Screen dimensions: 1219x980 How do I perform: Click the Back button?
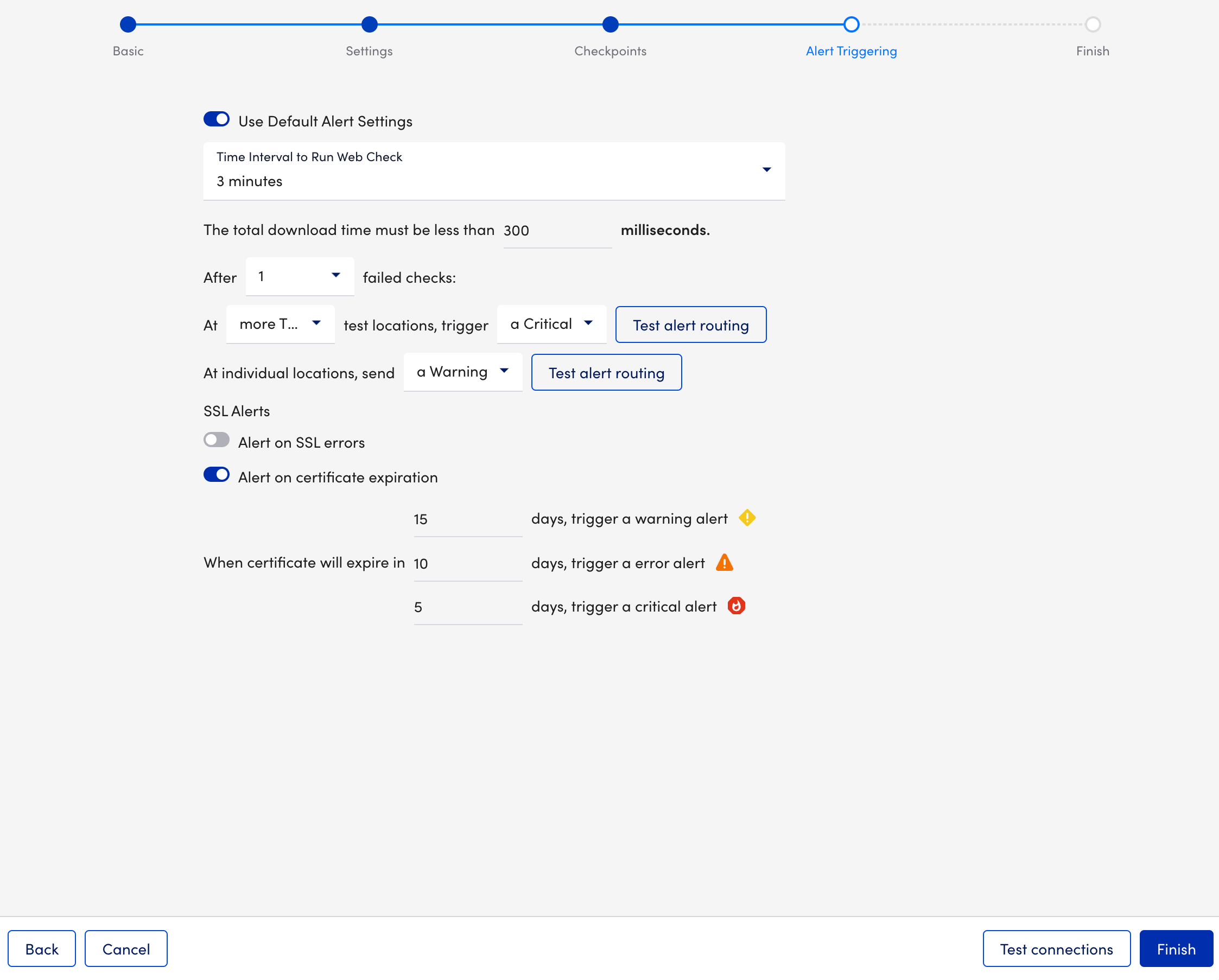pos(41,948)
